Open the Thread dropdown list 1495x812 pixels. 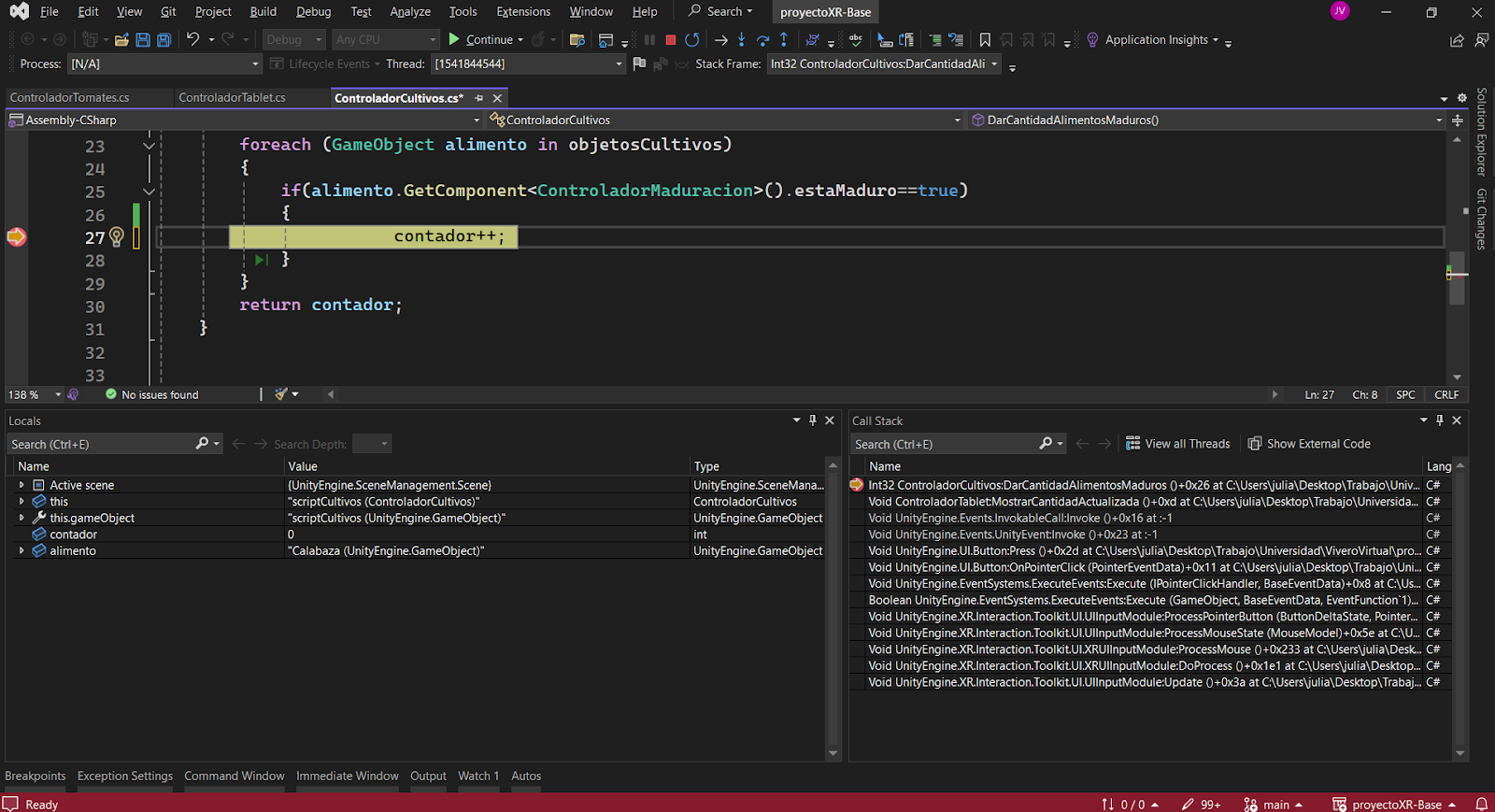[x=619, y=64]
